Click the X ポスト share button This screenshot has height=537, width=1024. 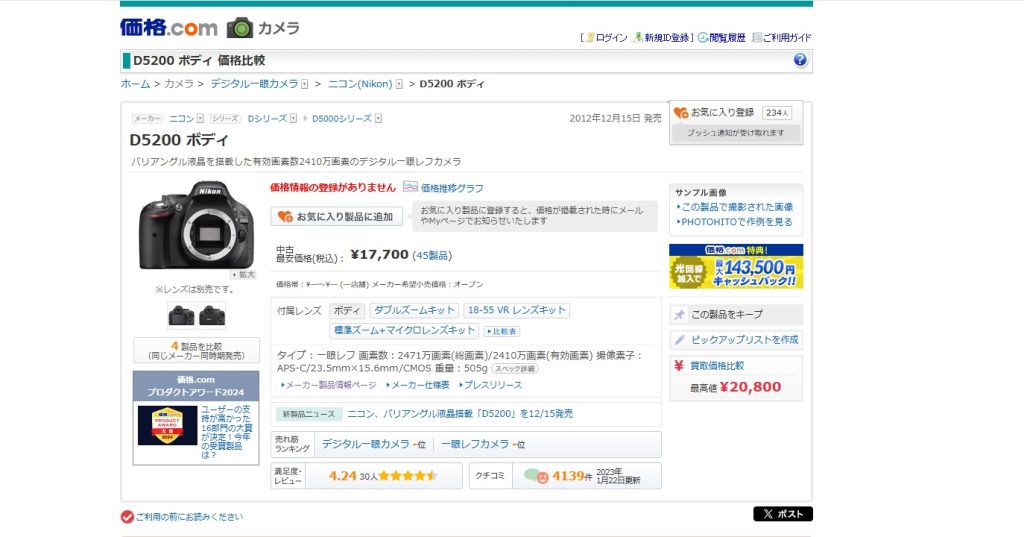click(x=783, y=514)
